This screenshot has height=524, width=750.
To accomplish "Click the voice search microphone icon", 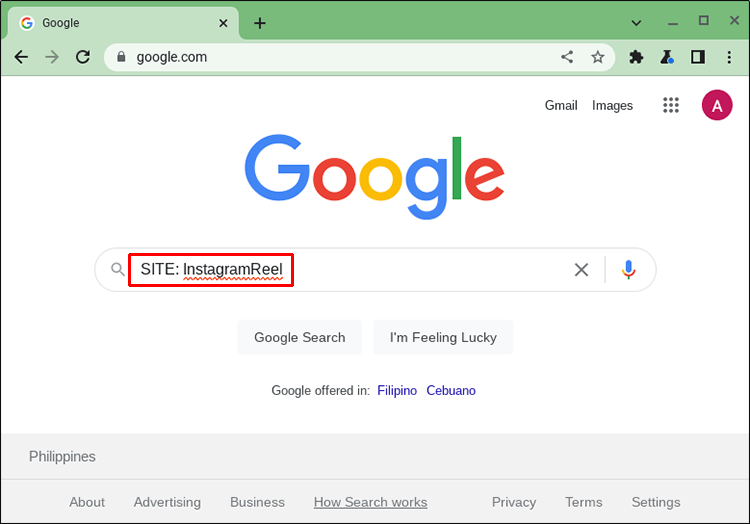I will click(628, 269).
